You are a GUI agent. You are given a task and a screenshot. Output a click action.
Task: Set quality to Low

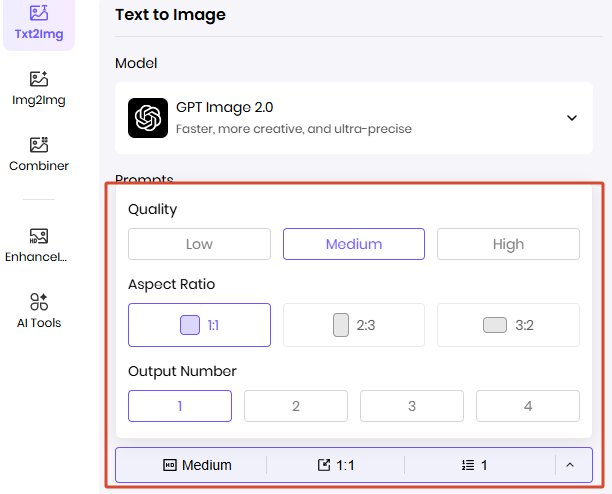(x=199, y=244)
